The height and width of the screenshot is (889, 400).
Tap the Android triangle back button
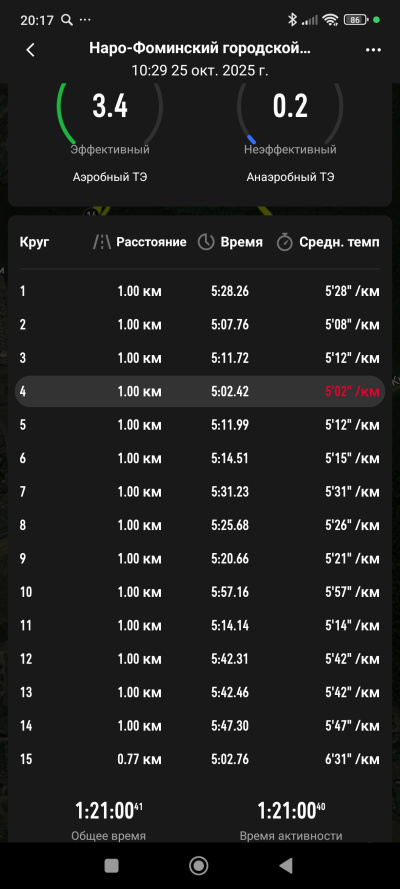(x=286, y=865)
